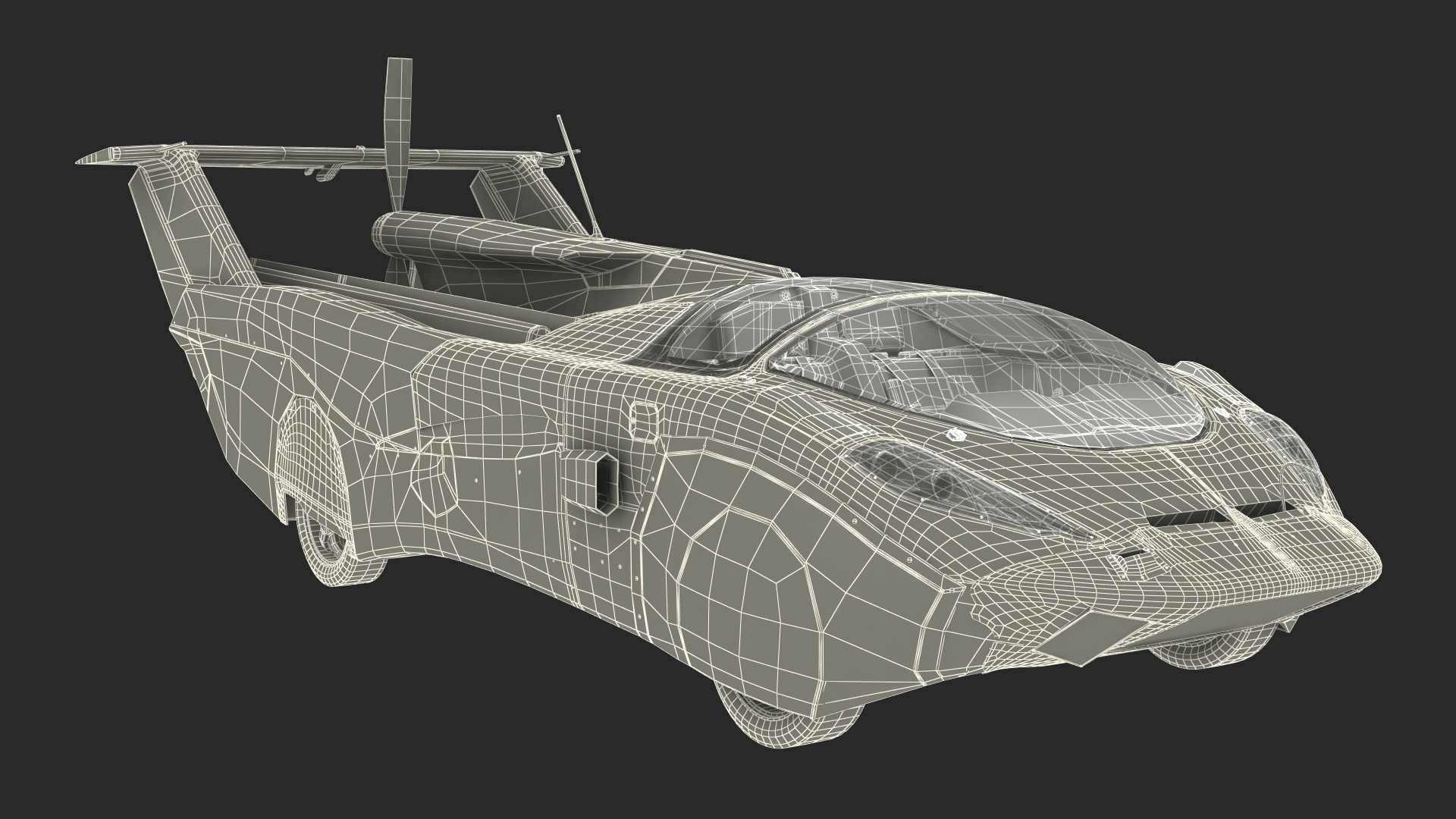Click the pointed horizontal stabilizer tip
Viewport: 1456px width, 819px height.
coord(95,159)
